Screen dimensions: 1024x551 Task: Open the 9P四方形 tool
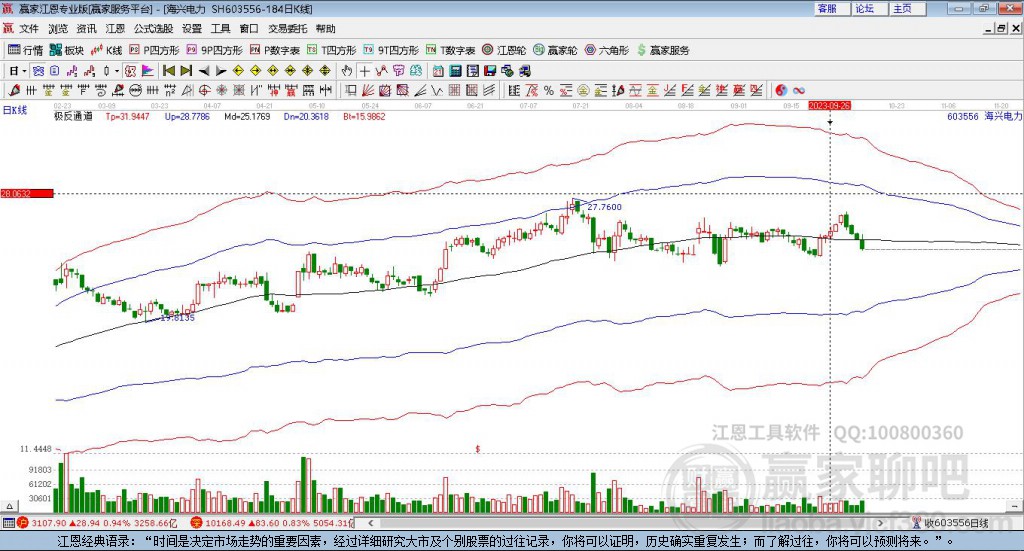click(x=214, y=50)
